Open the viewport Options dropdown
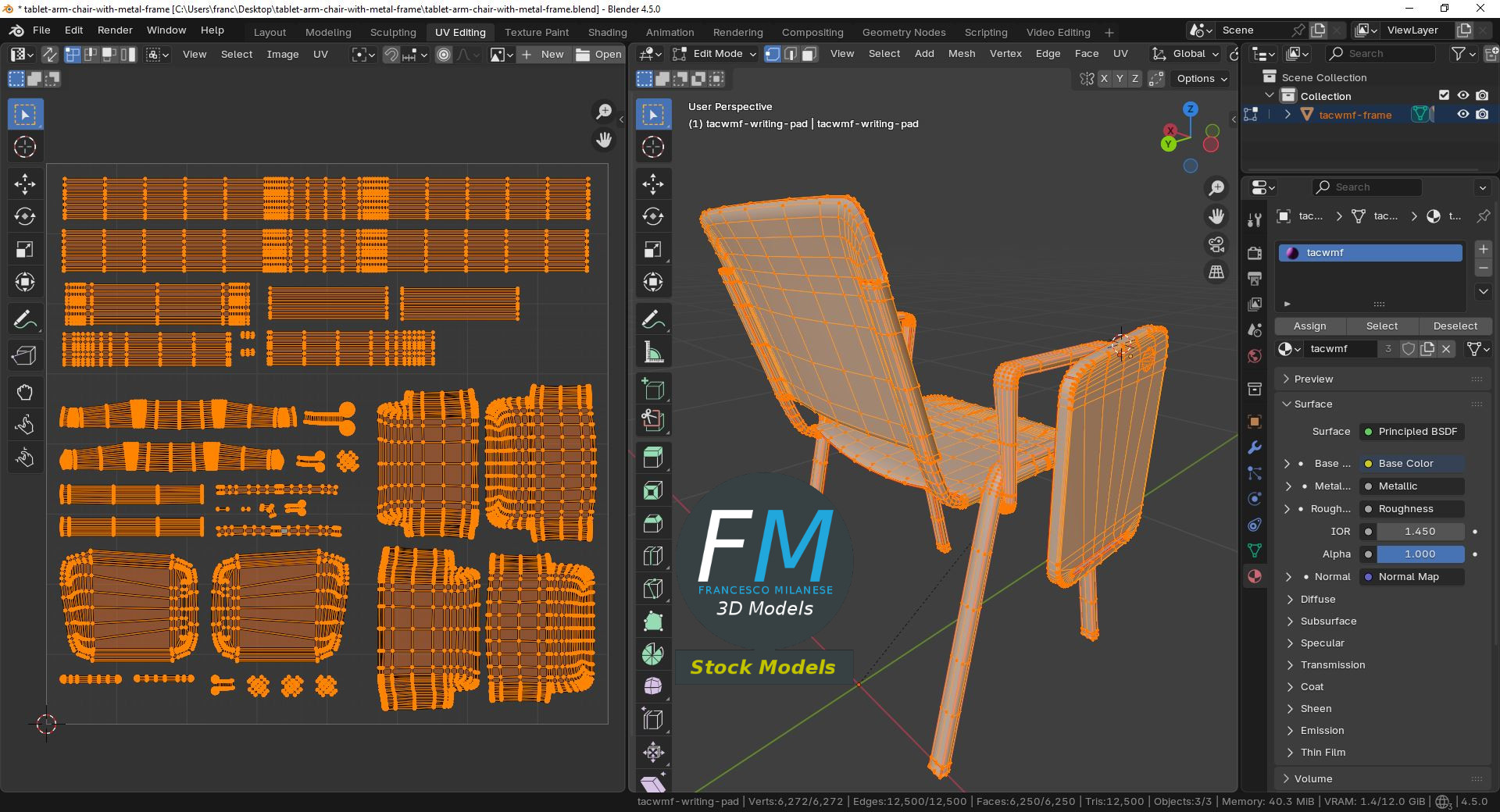 point(1202,79)
